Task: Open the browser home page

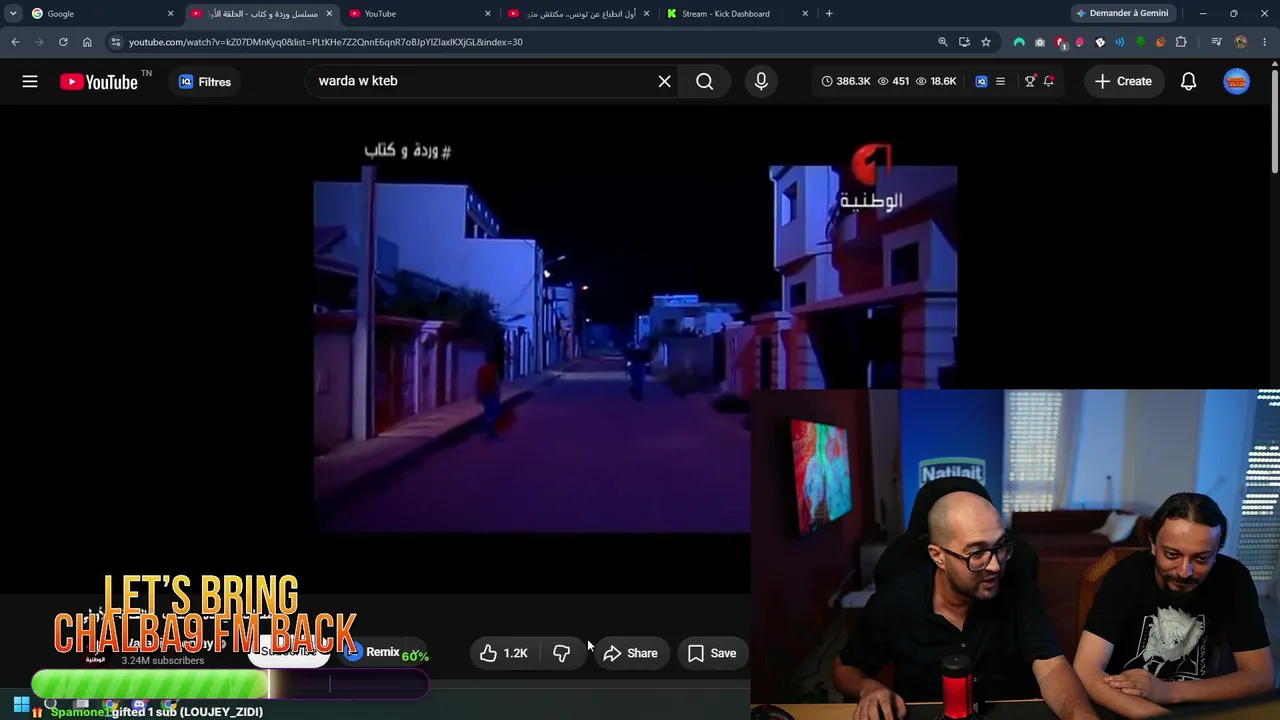Action: (87, 42)
